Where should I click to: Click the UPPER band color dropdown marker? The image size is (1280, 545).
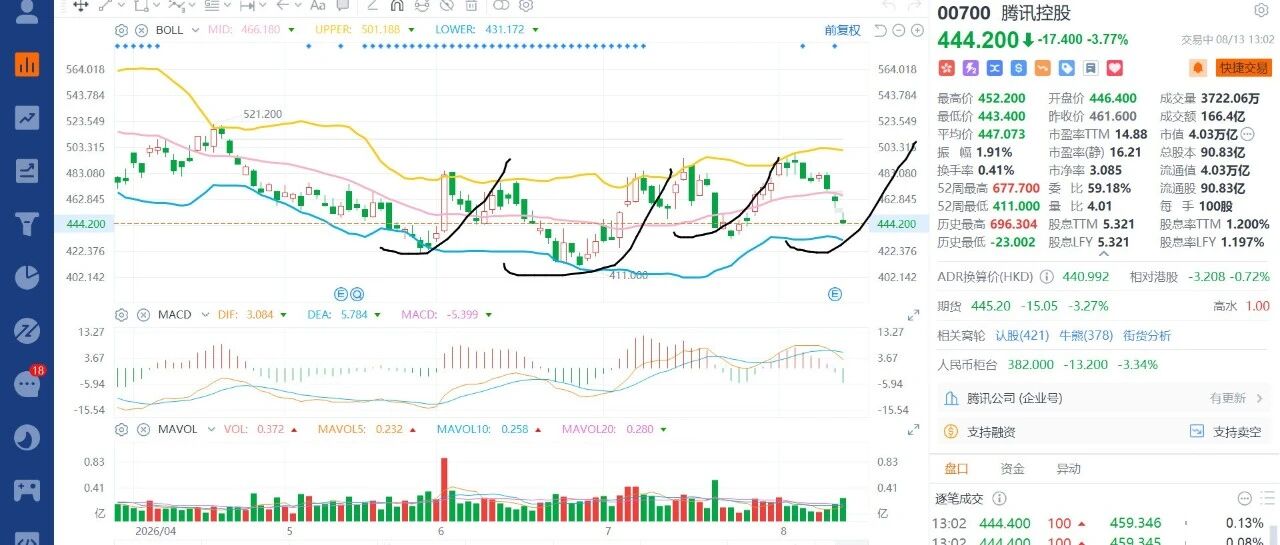click(x=411, y=30)
